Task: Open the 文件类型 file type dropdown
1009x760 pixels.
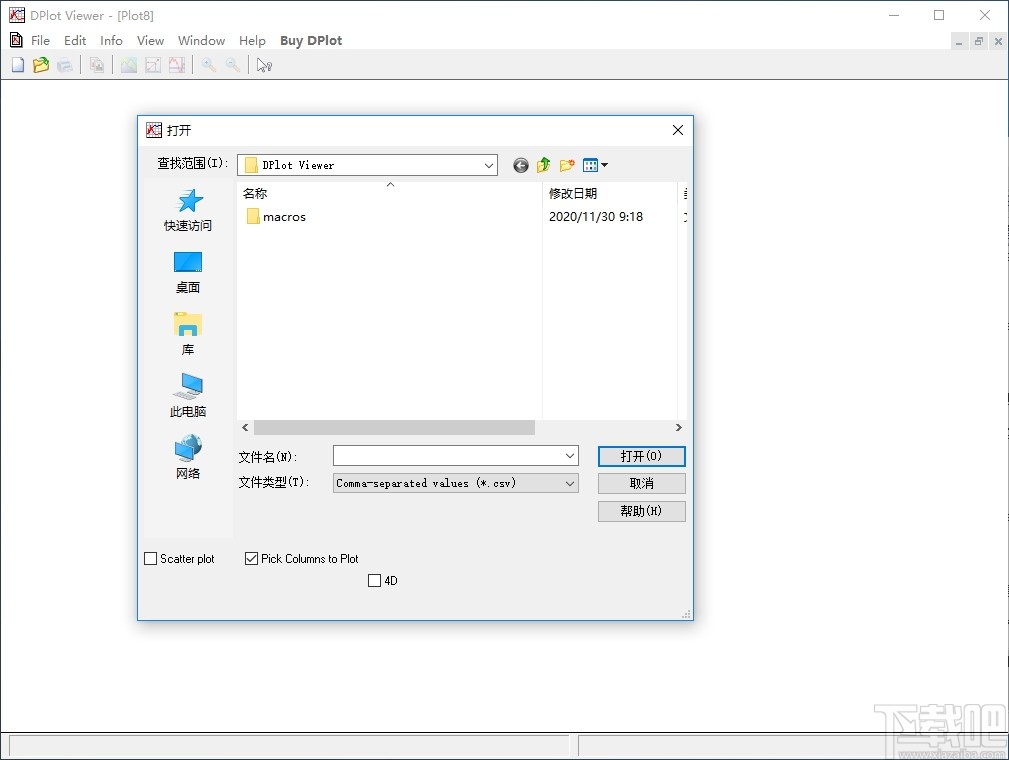Action: click(x=570, y=483)
